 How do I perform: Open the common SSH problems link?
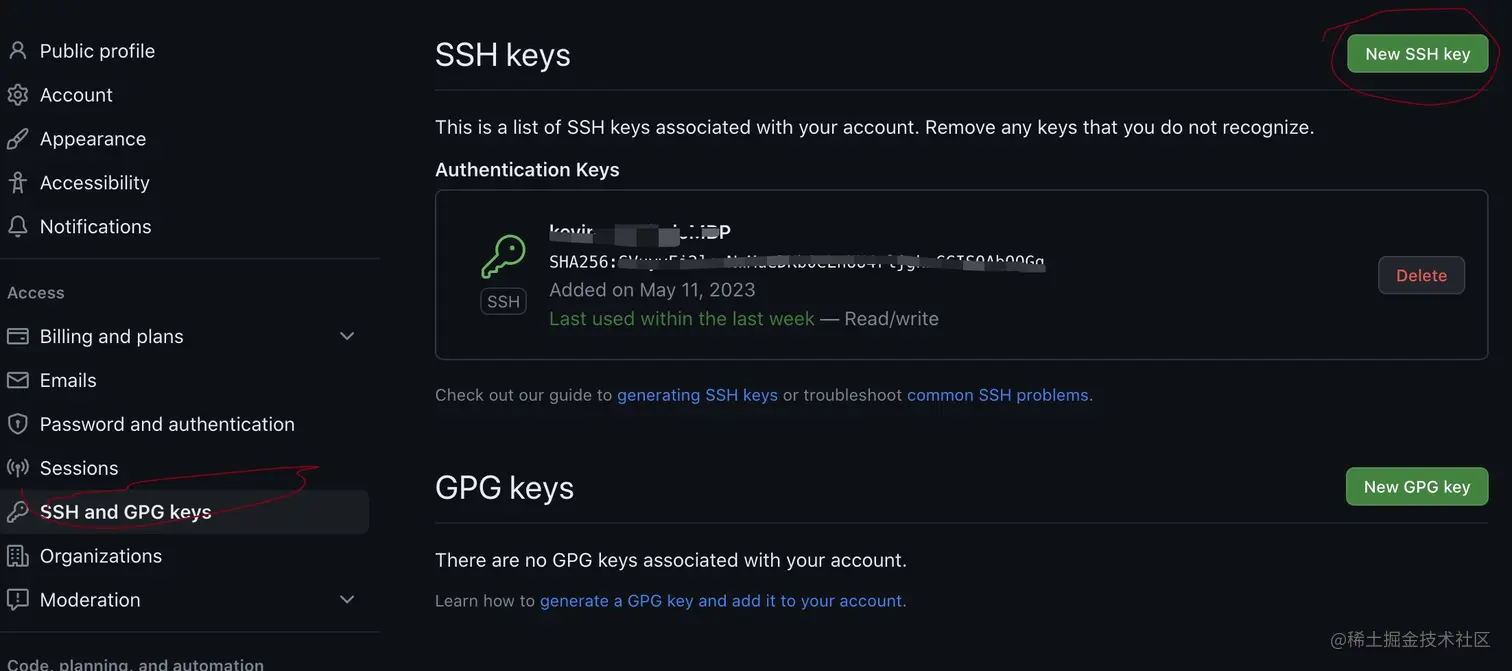[x=997, y=394]
